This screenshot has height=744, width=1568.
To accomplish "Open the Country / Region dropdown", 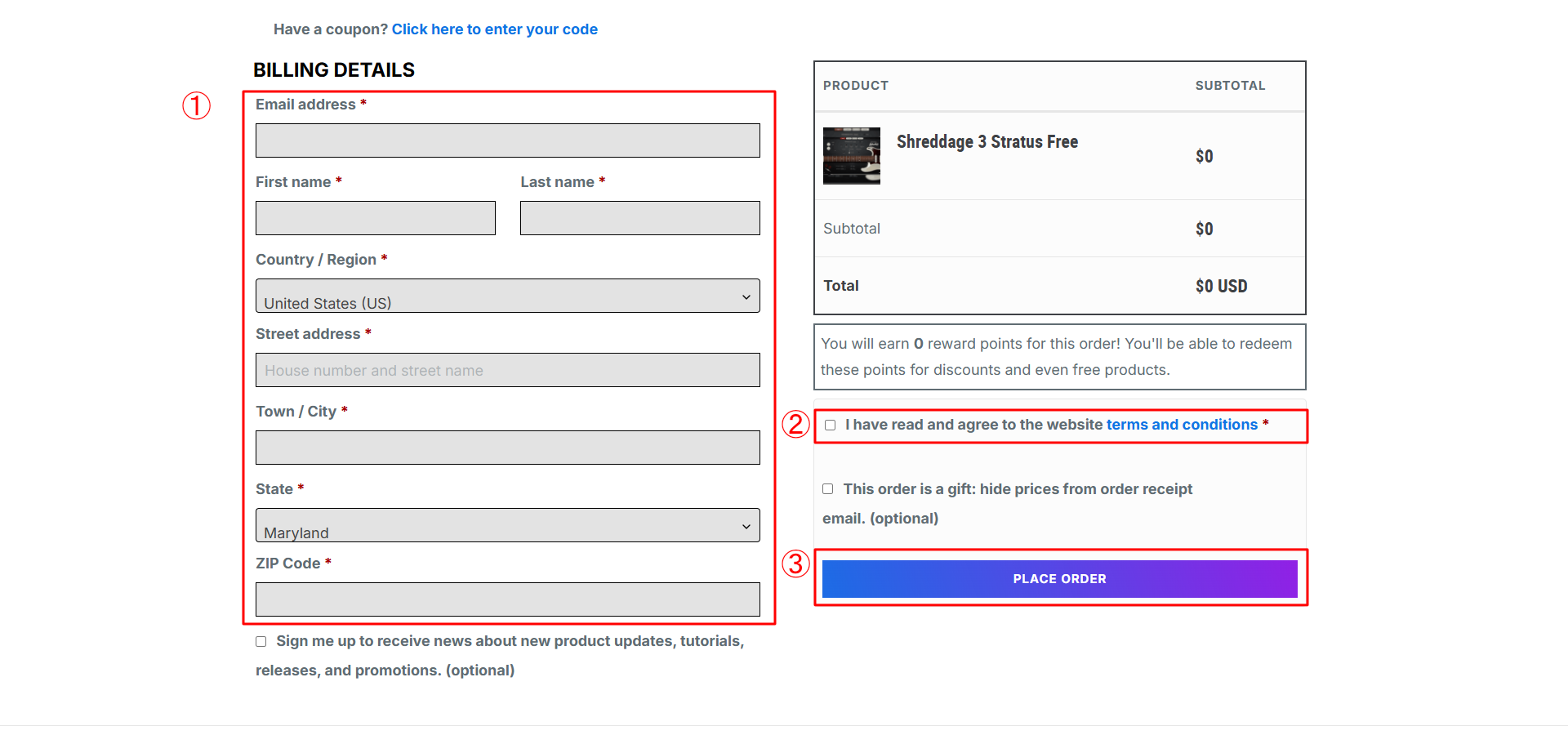I will click(x=508, y=296).
